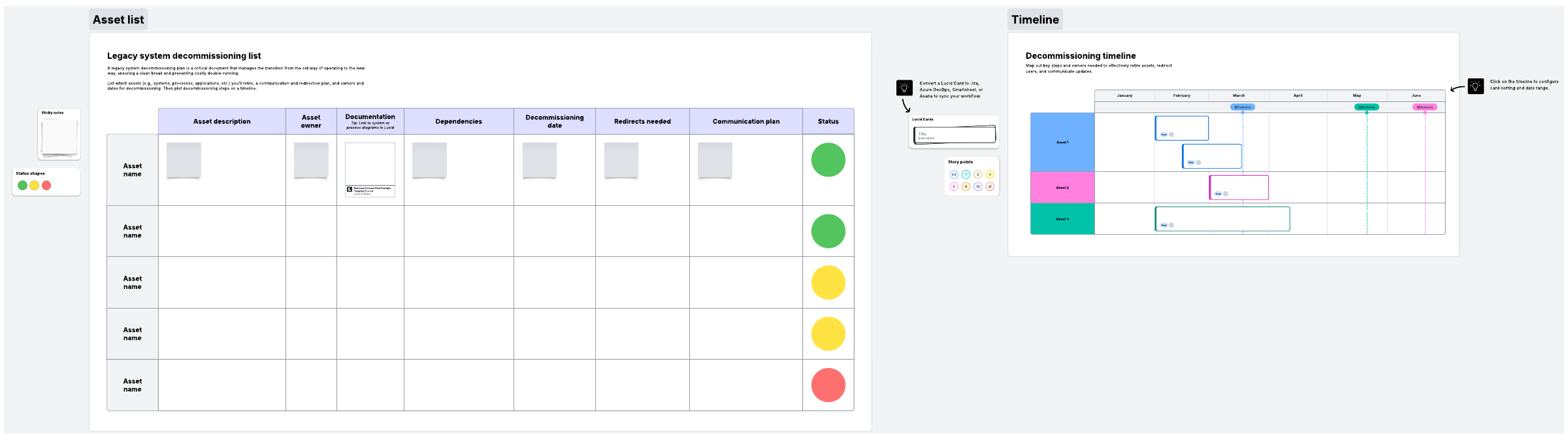Click the teal Milestone marker in May
1568x440 pixels.
(1366, 107)
